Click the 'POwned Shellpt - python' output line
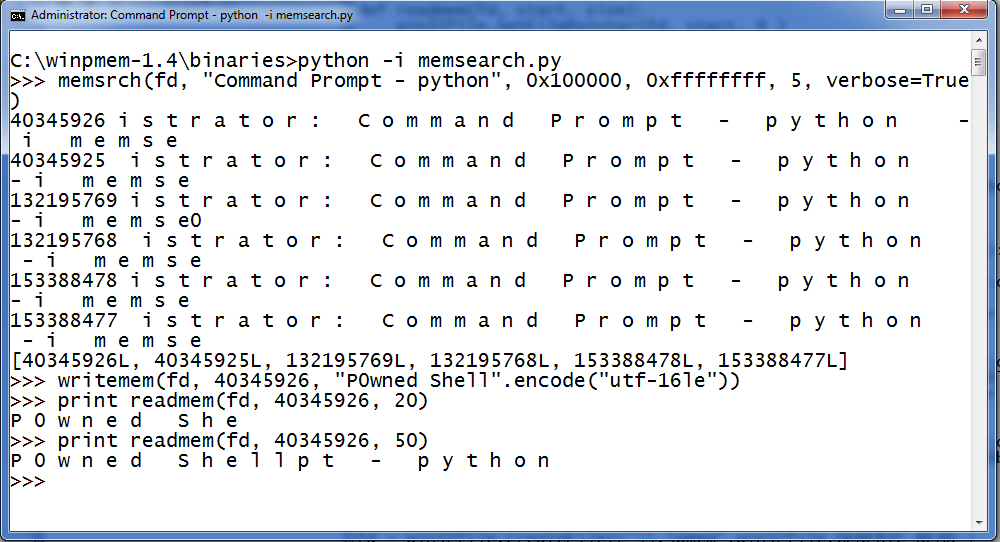 coord(280,460)
